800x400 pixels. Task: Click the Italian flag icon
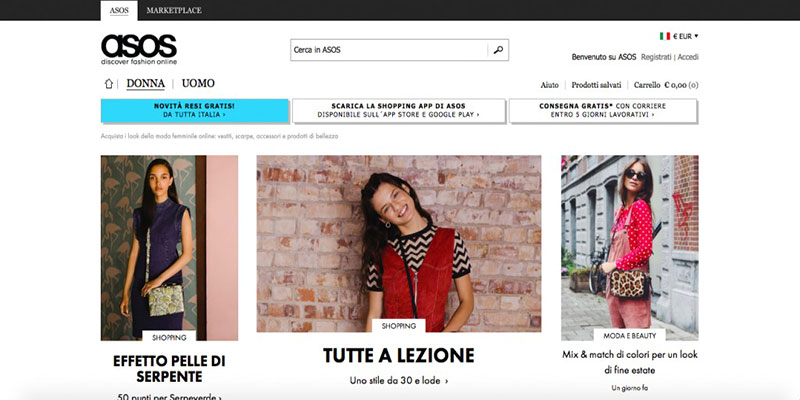665,36
